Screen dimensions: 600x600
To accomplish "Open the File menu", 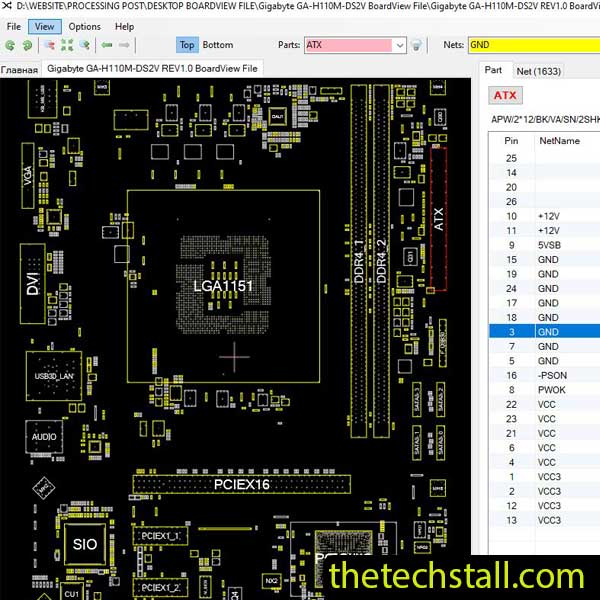I will coord(14,26).
